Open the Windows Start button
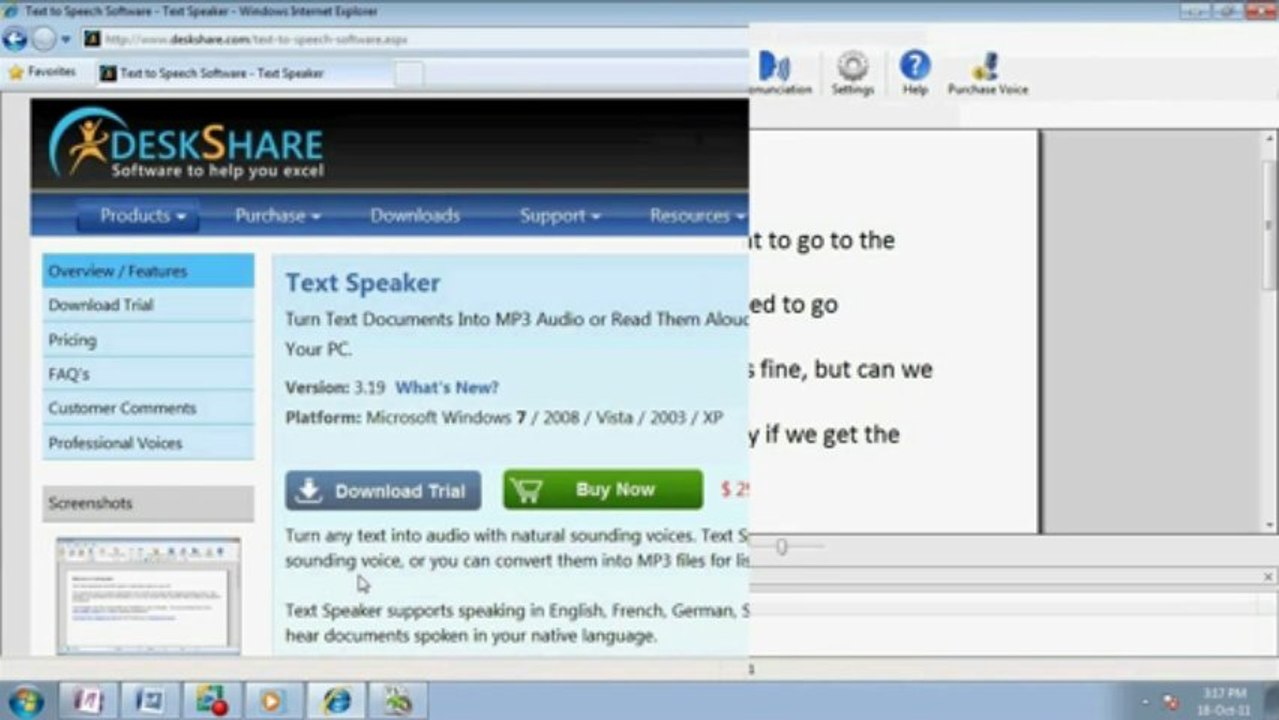The width and height of the screenshot is (1279, 720). [x=25, y=700]
